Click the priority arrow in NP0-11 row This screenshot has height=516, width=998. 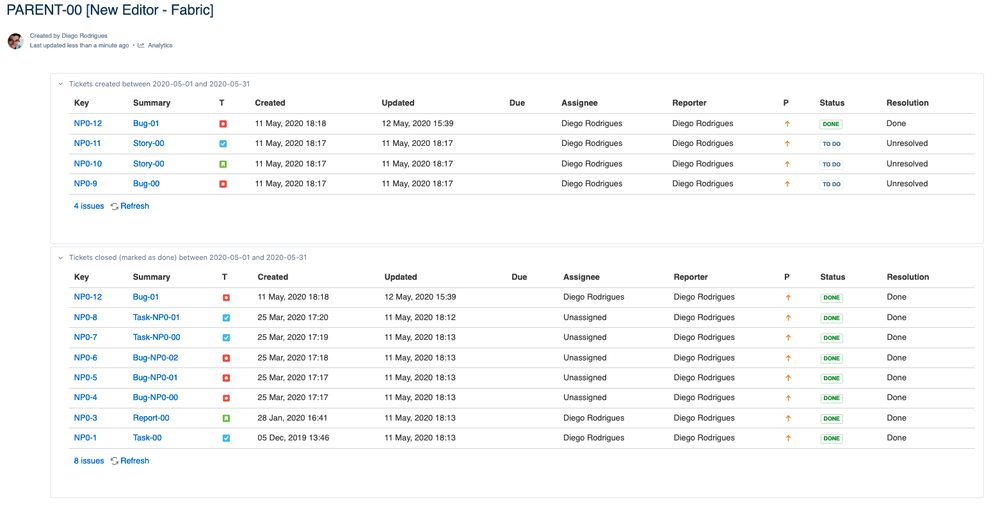(x=787, y=144)
